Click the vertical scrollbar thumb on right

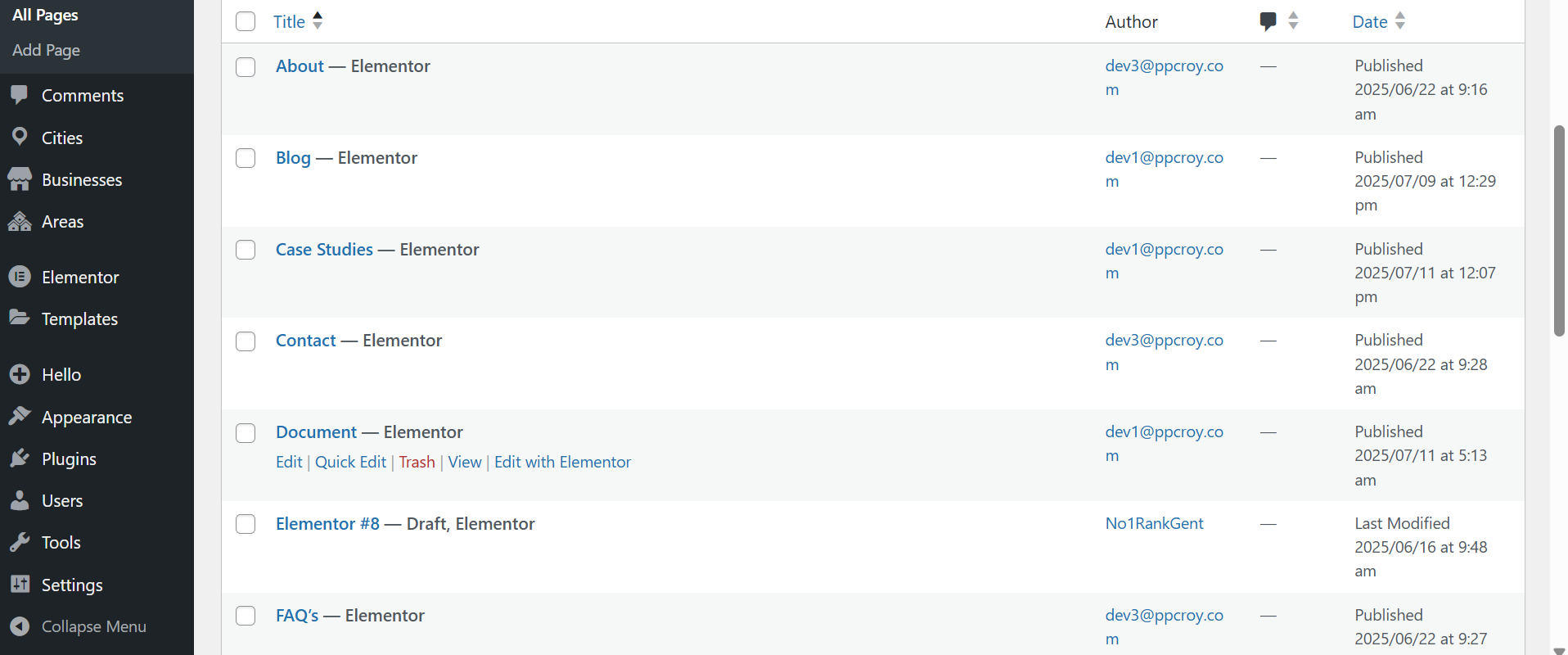point(1559,231)
